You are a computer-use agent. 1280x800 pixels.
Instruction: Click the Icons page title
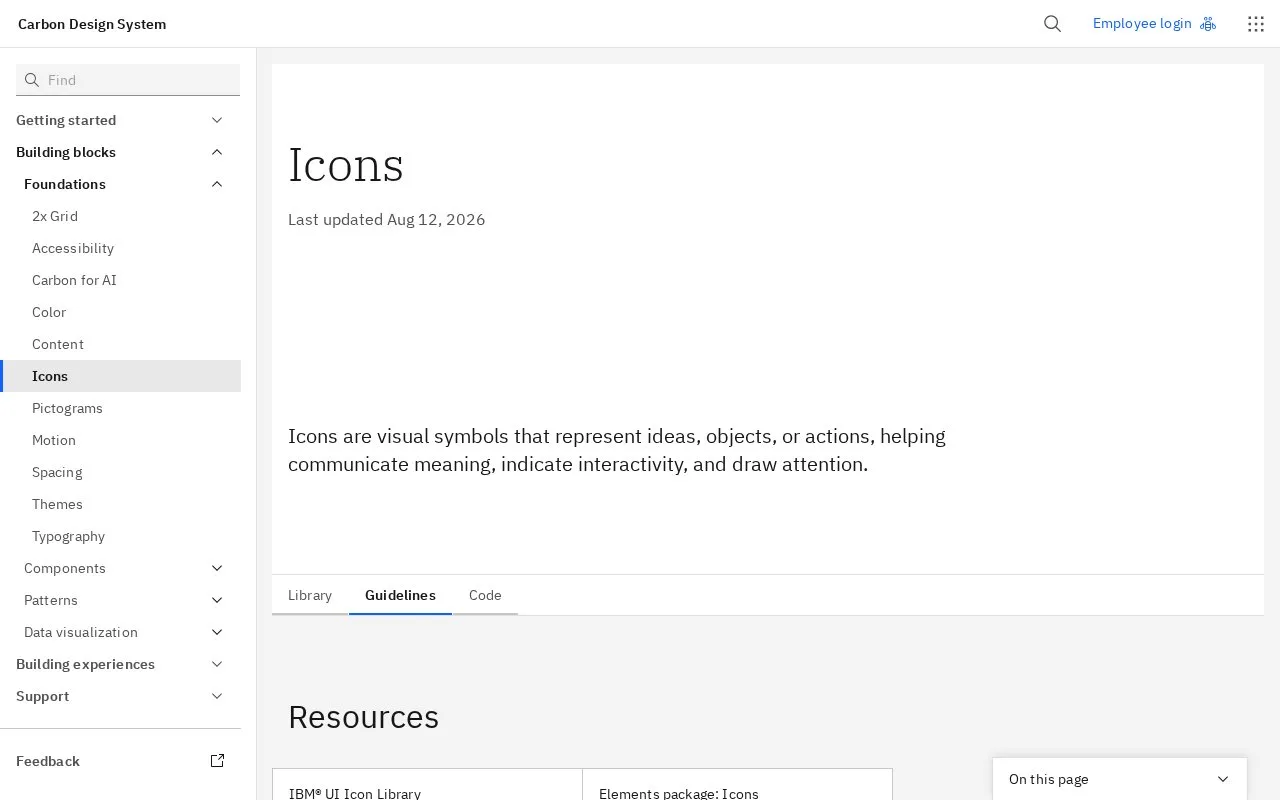pyautogui.click(x=346, y=165)
